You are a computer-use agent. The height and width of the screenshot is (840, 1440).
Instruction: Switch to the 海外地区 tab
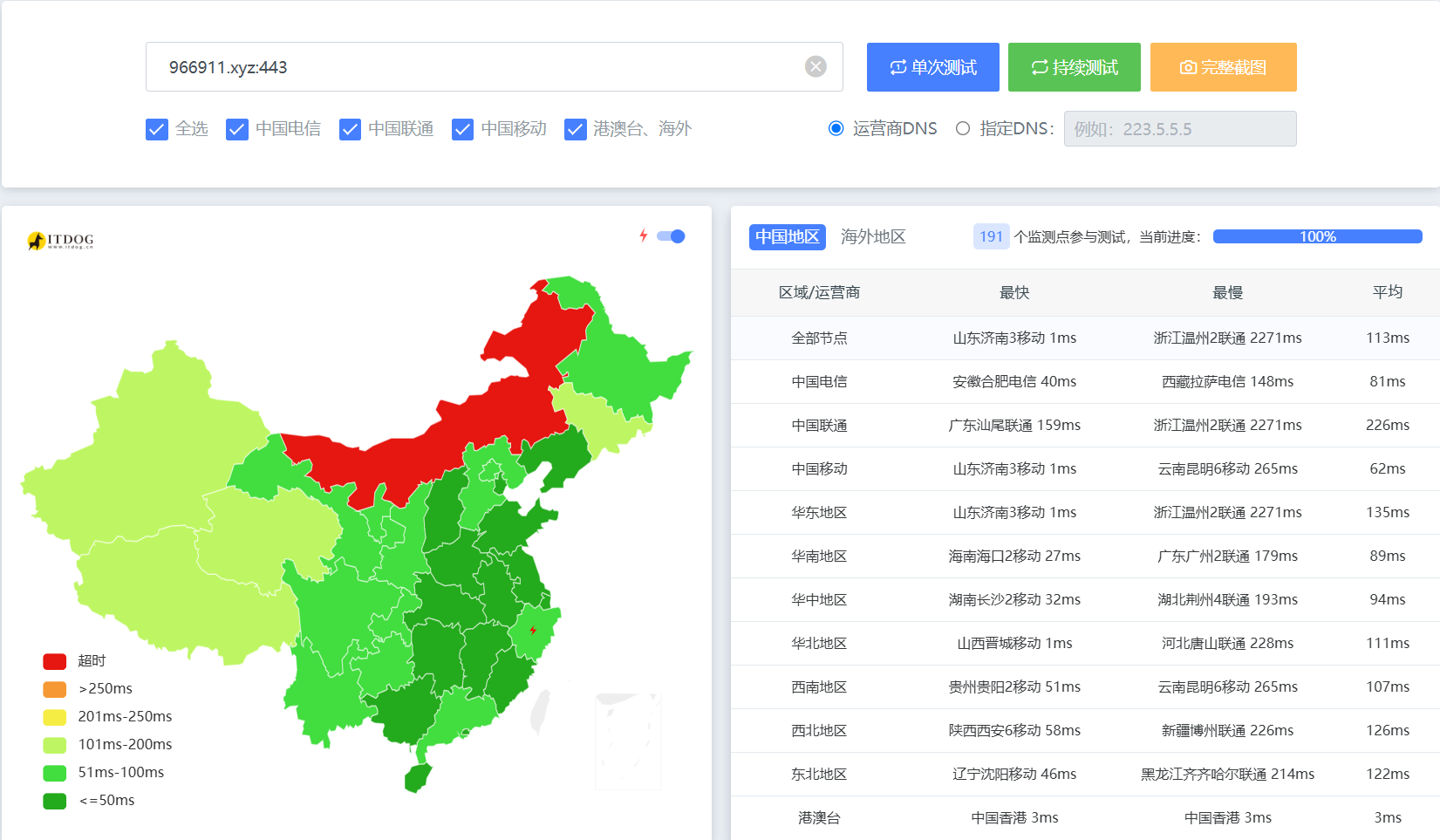[x=873, y=236]
